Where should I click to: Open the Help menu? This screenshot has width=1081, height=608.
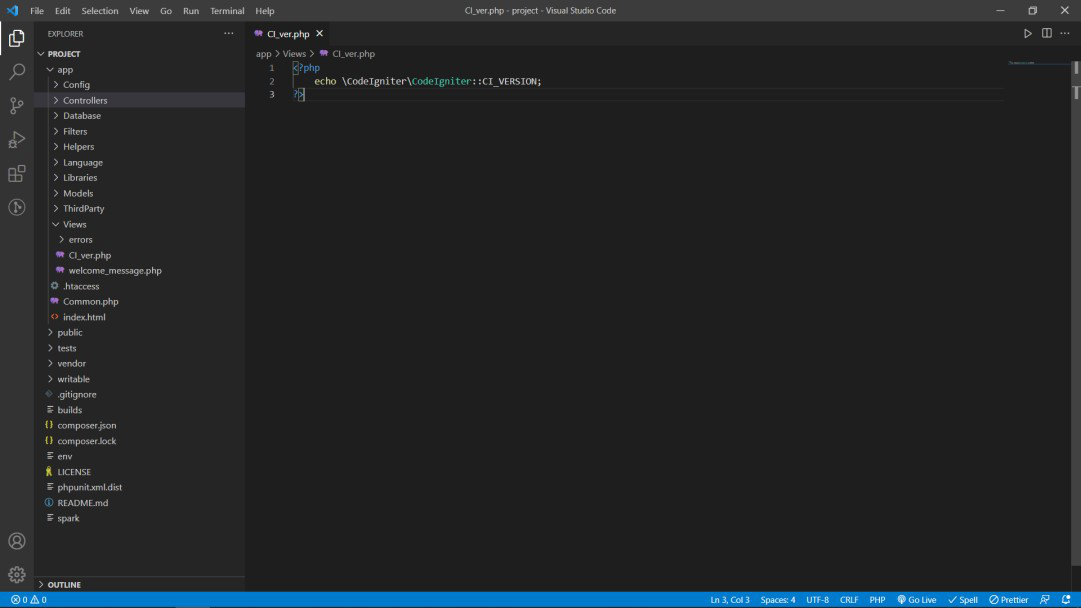265,10
